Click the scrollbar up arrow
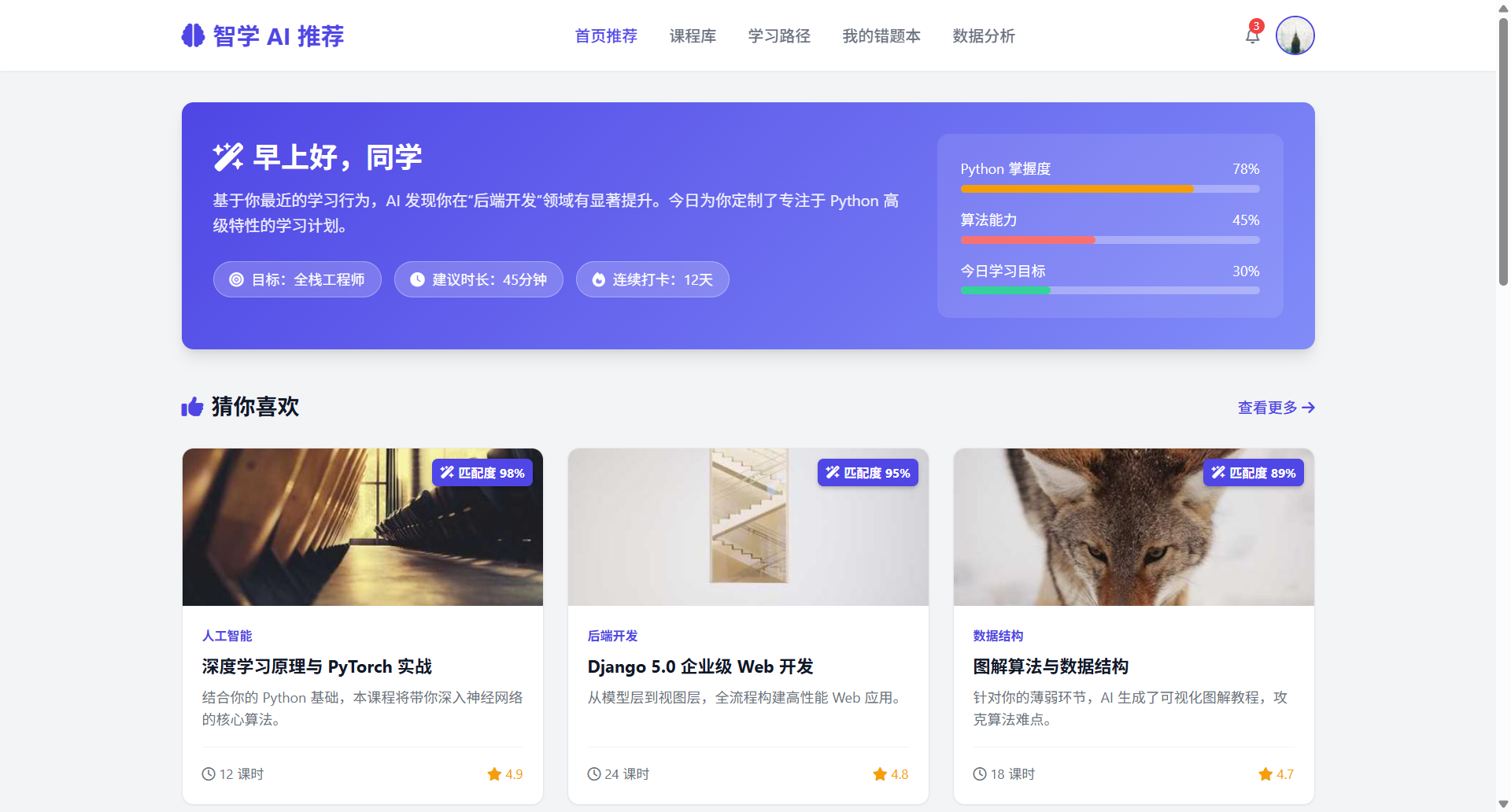Screen dimensions: 1511x812 point(1503,8)
